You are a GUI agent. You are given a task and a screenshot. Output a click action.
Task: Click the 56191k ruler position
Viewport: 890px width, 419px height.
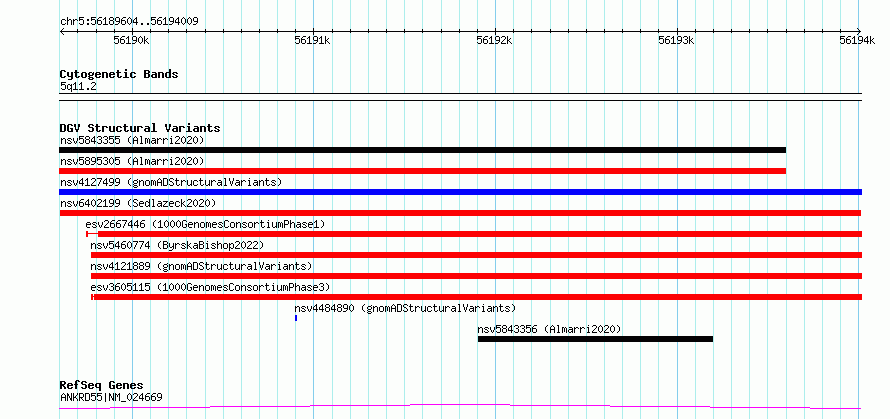313,40
